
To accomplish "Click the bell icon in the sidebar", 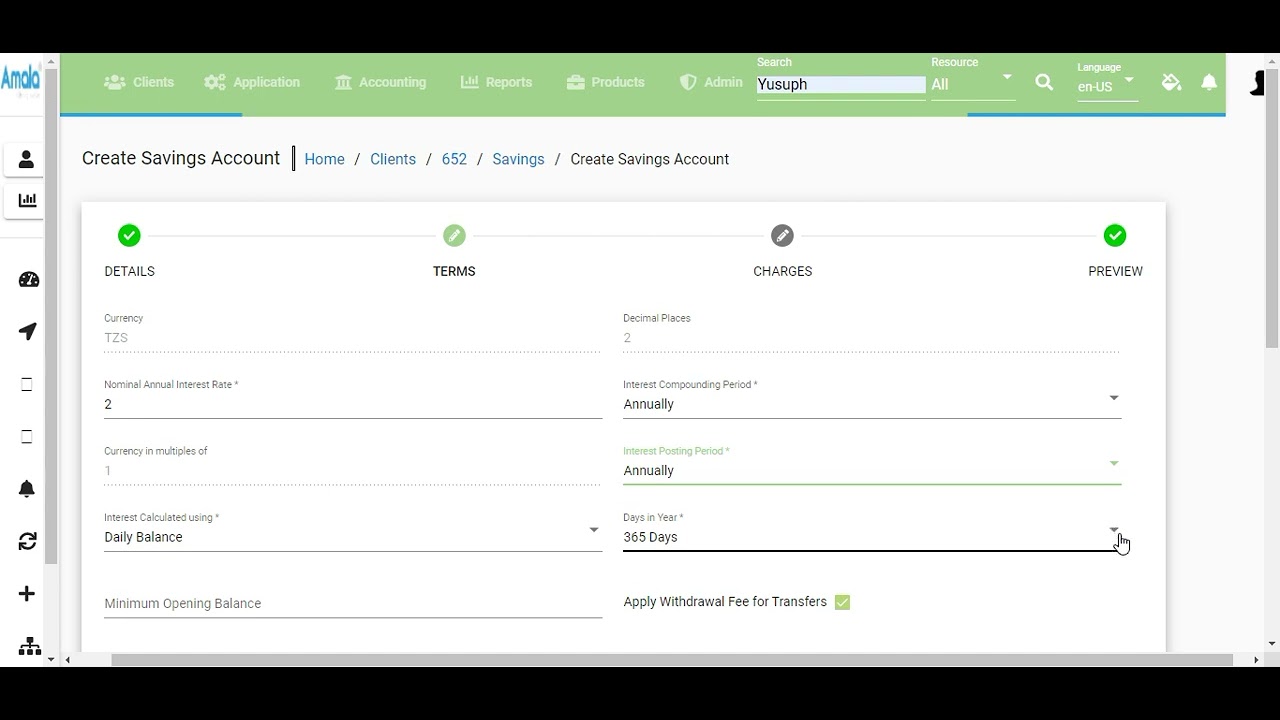I will click(x=27, y=489).
